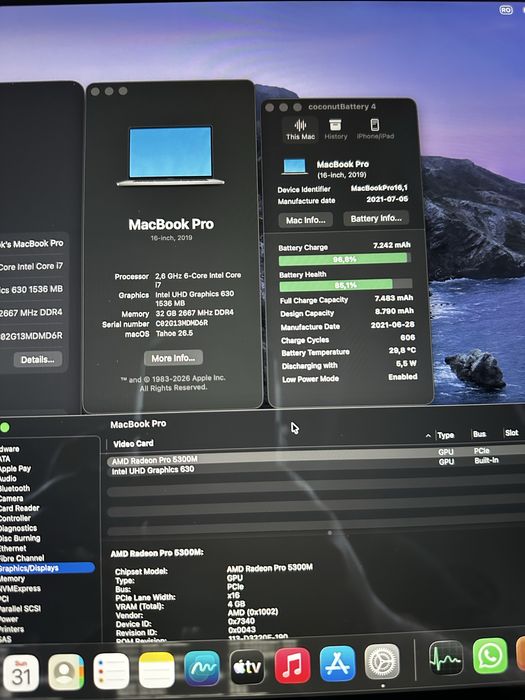
Task: Click More Info... in About This Mac
Action: point(173,358)
